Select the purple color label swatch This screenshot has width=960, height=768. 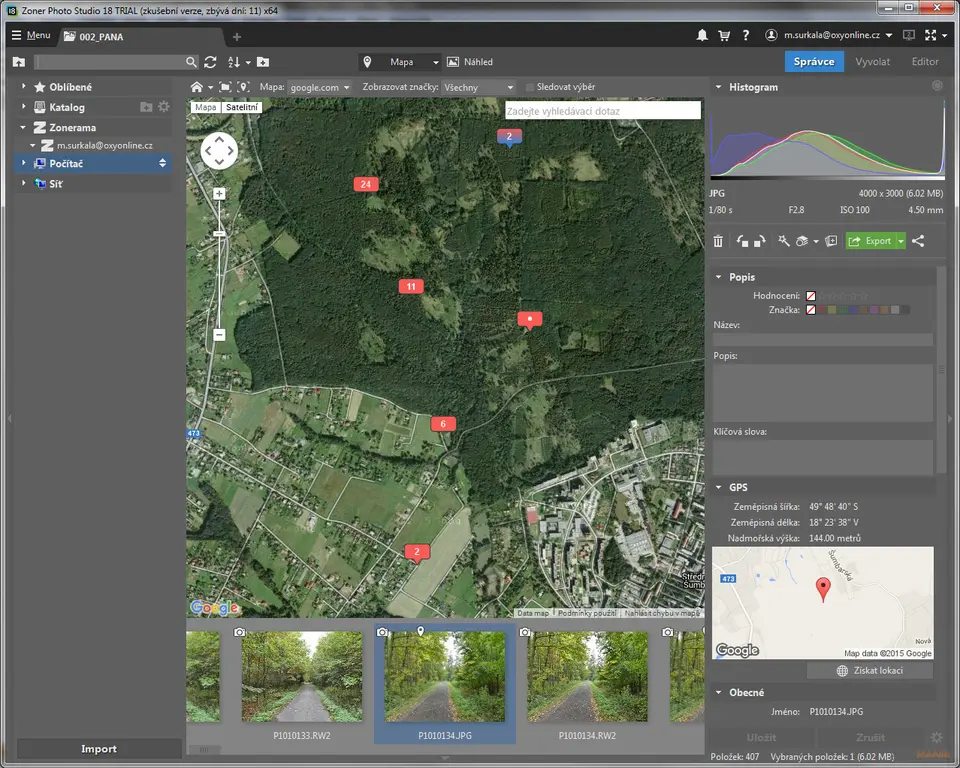(873, 310)
